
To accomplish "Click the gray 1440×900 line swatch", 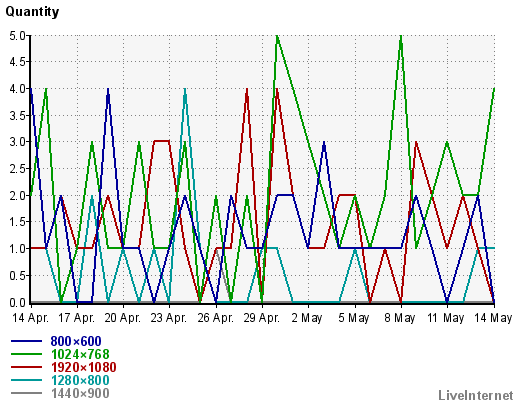I will [x=27, y=393].
